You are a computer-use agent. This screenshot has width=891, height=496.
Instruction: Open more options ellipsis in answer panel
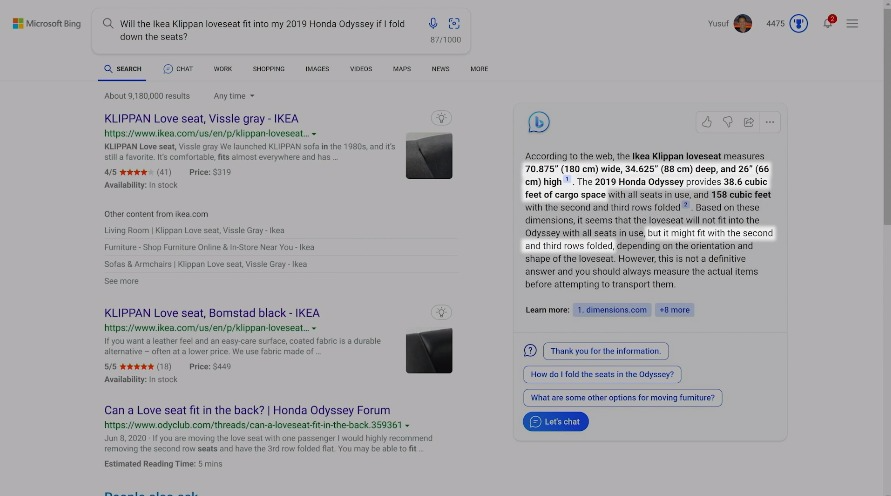pyautogui.click(x=769, y=122)
